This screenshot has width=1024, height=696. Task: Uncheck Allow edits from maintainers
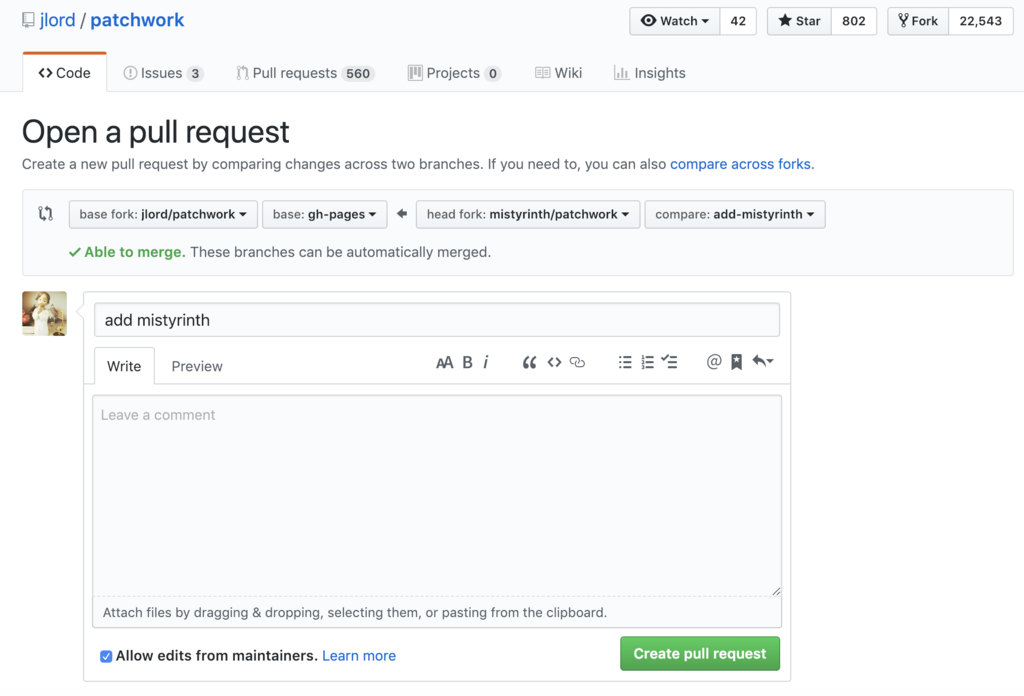click(106, 656)
